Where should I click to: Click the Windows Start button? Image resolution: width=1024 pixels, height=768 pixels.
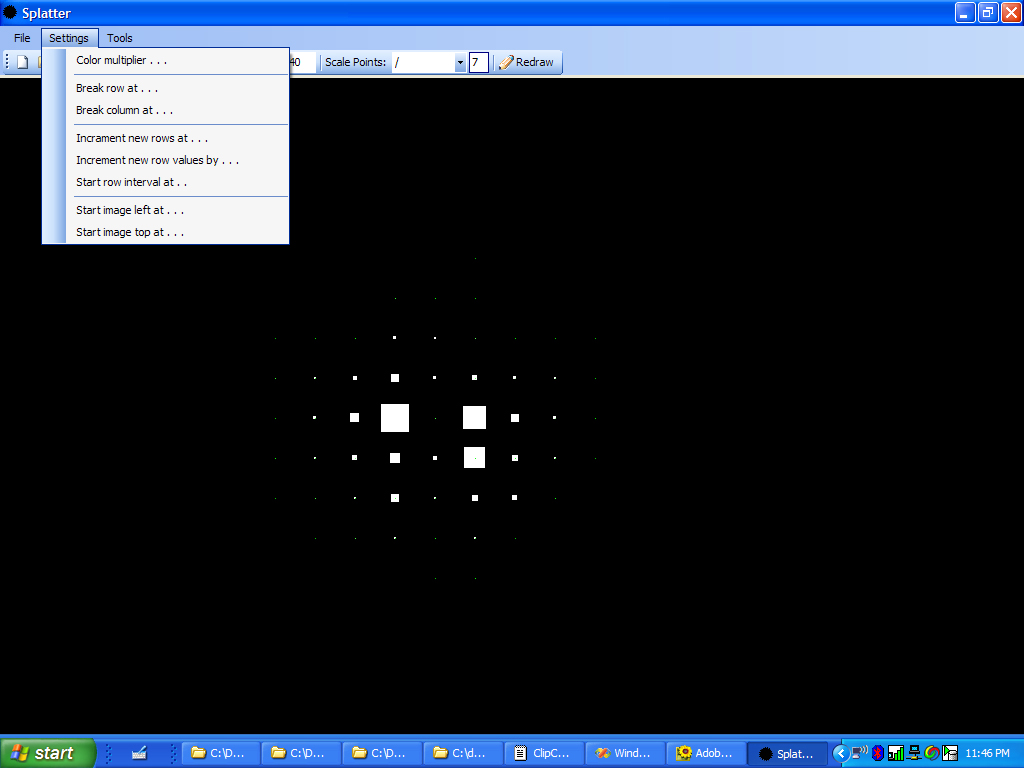[x=47, y=753]
